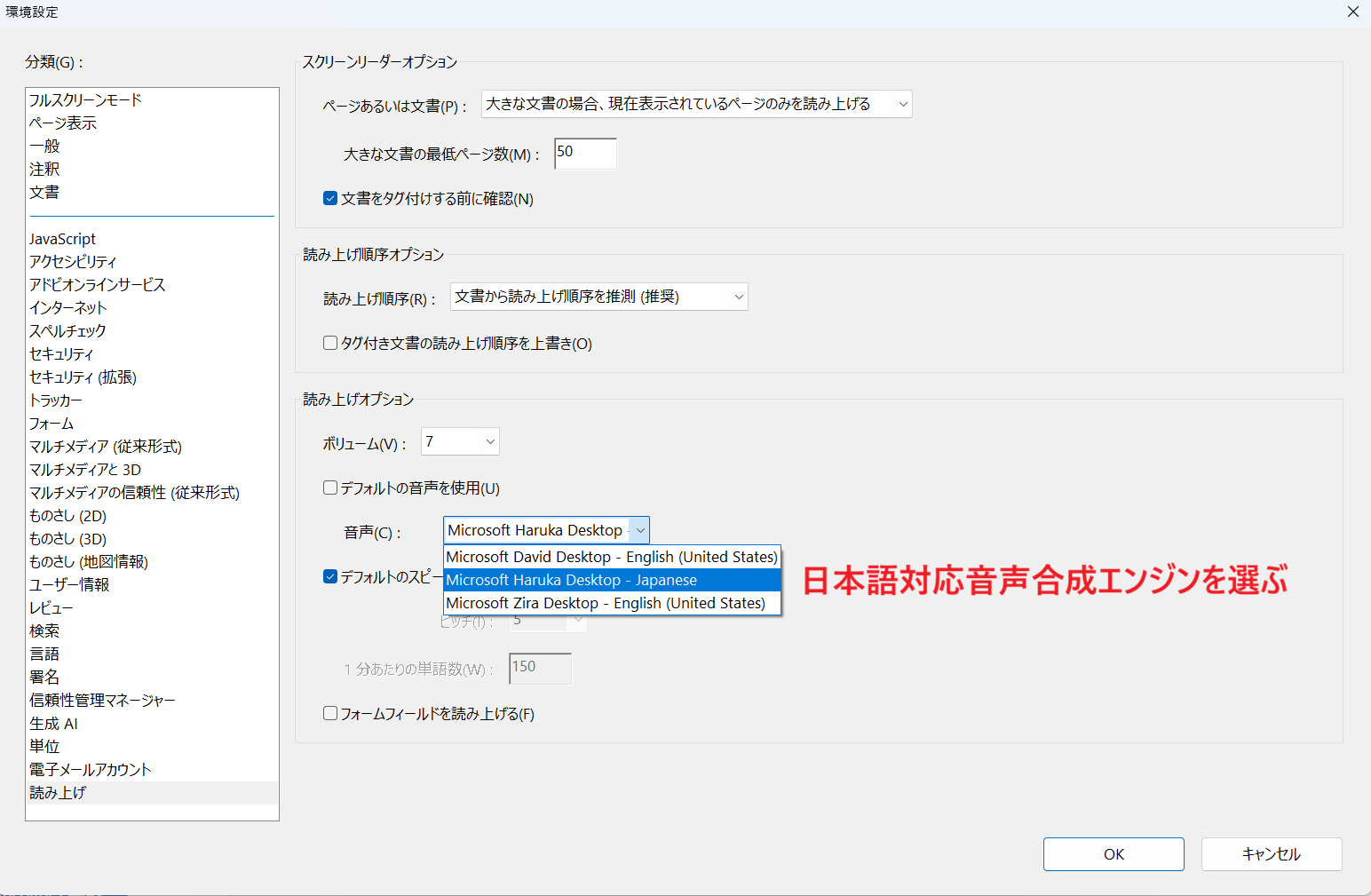The width and height of the screenshot is (1371, 896).
Task: Choose the 生成 AI category
Action: (x=53, y=724)
